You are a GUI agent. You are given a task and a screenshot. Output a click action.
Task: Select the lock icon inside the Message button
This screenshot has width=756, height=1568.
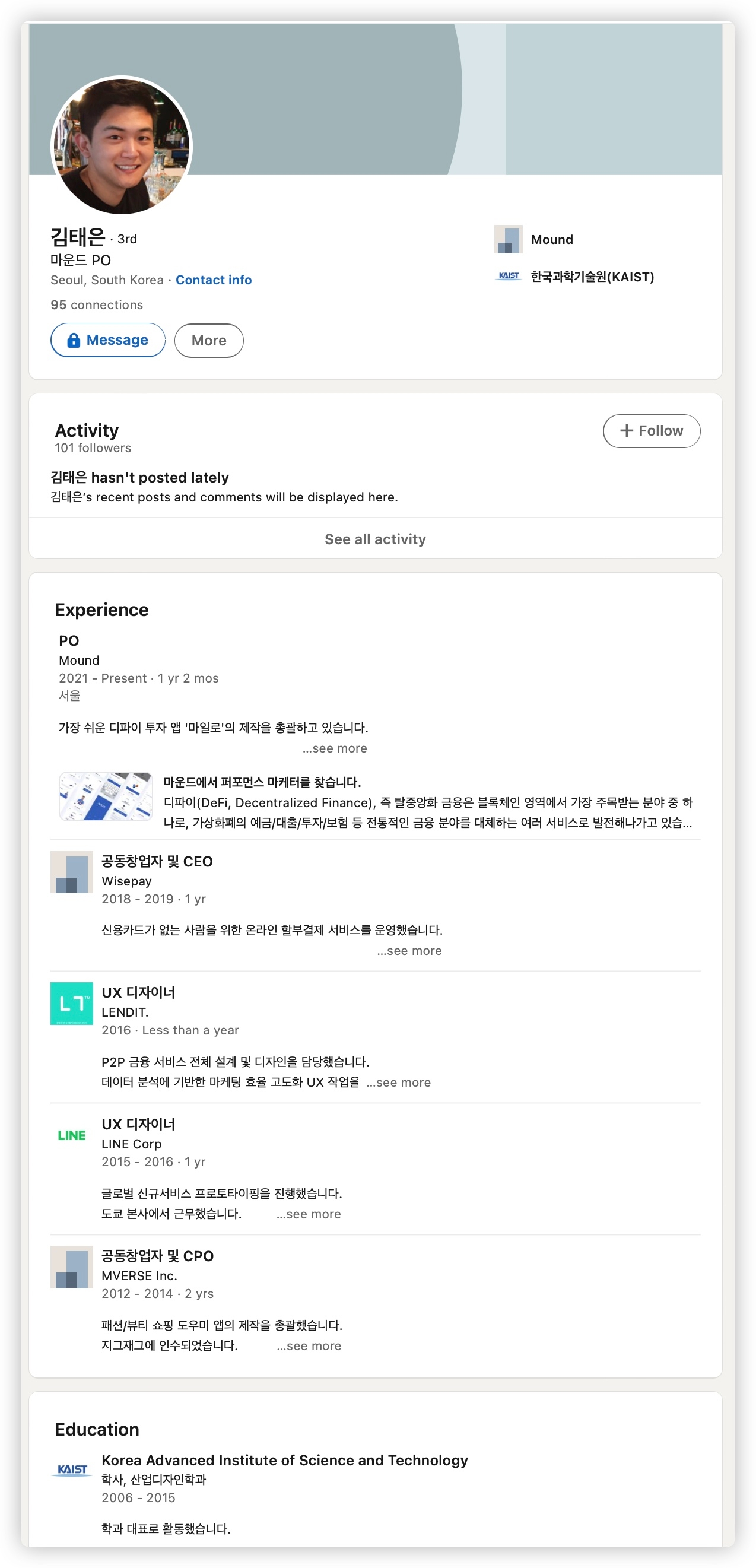point(74,339)
